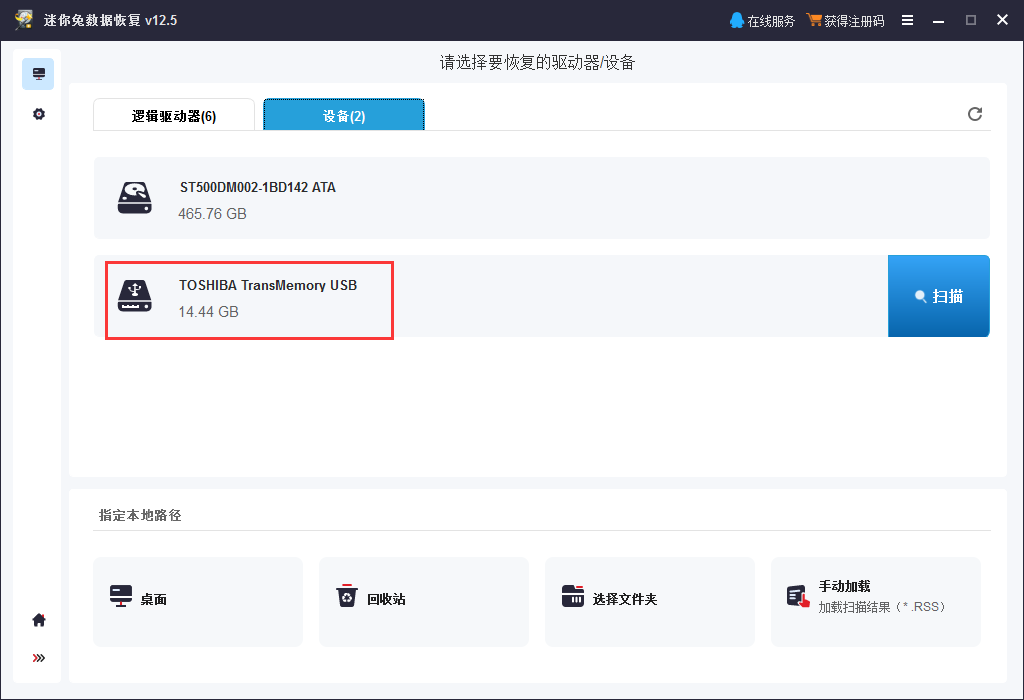Click the 桌面 desktop monitor icon
Viewport: 1024px width, 700px height.
tap(121, 596)
